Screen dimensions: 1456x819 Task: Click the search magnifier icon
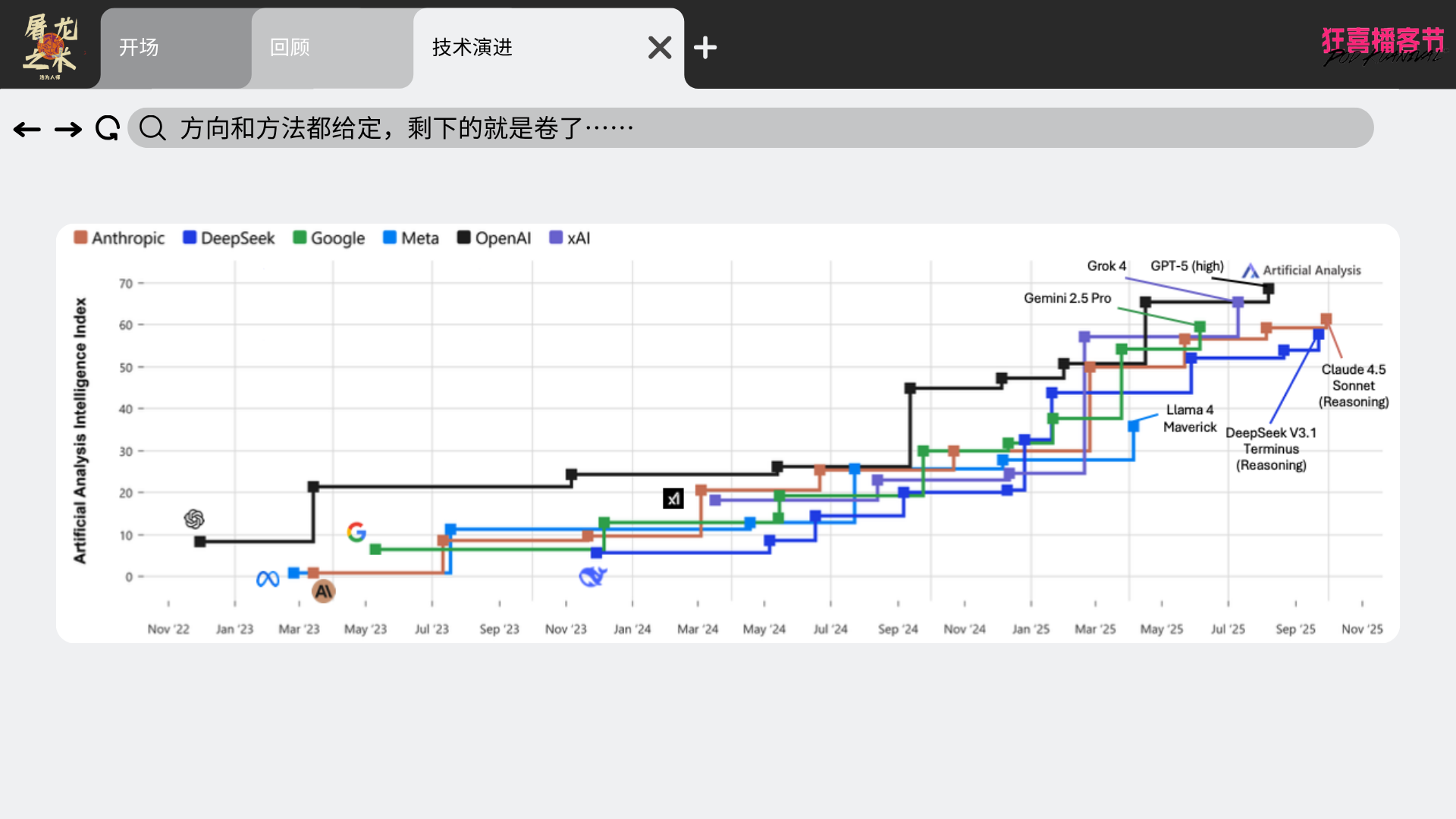[x=152, y=128]
